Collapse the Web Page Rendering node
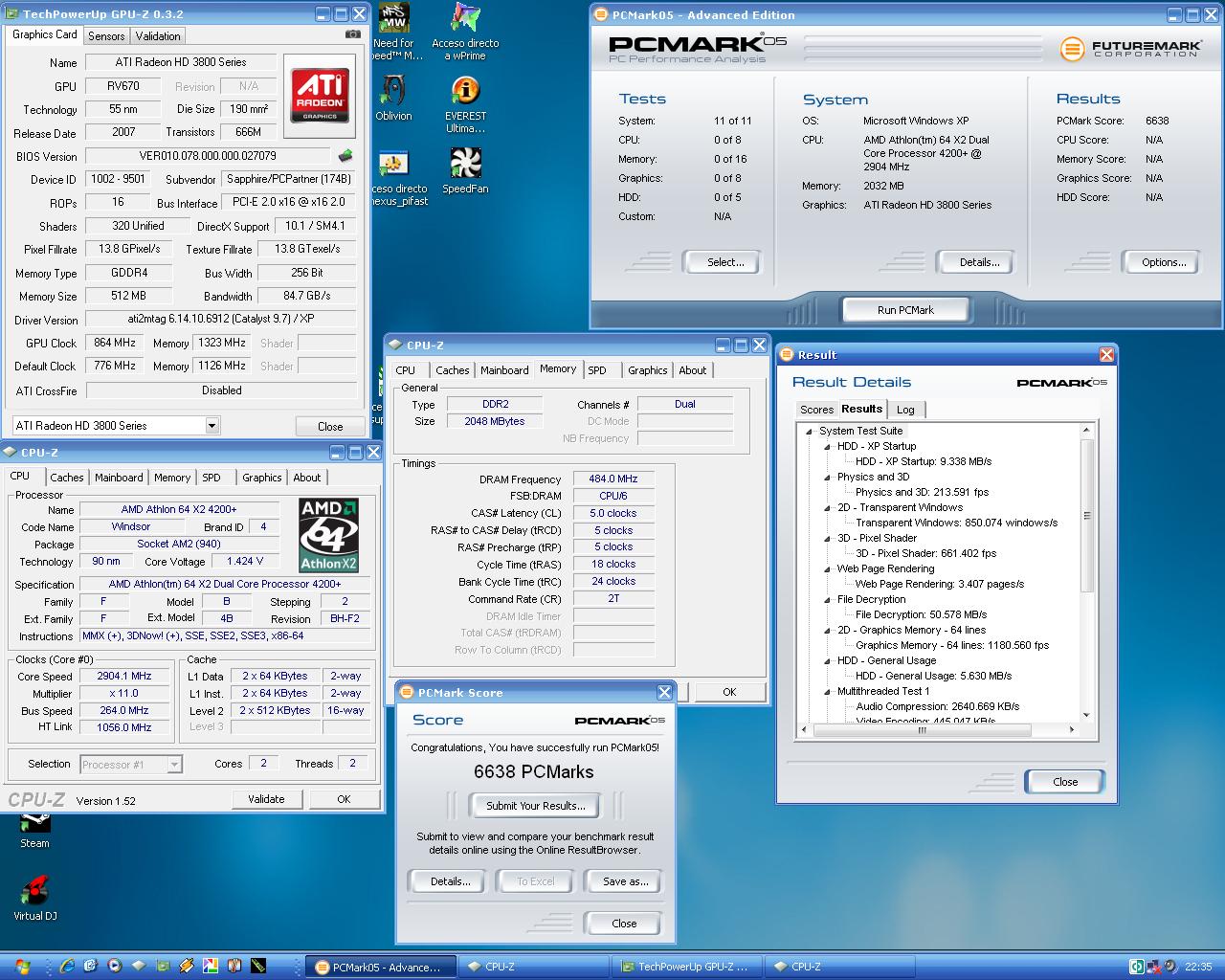The height and width of the screenshot is (980, 1225). (828, 568)
